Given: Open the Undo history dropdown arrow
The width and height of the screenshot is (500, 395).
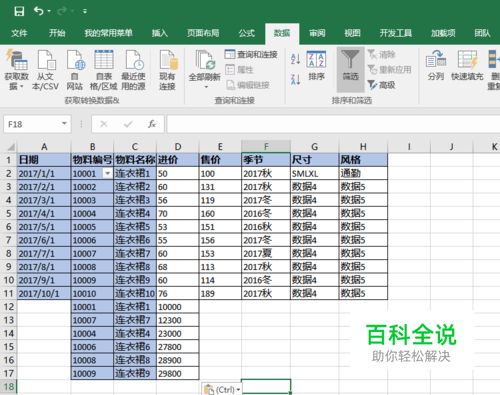Looking at the screenshot, I should [x=49, y=11].
